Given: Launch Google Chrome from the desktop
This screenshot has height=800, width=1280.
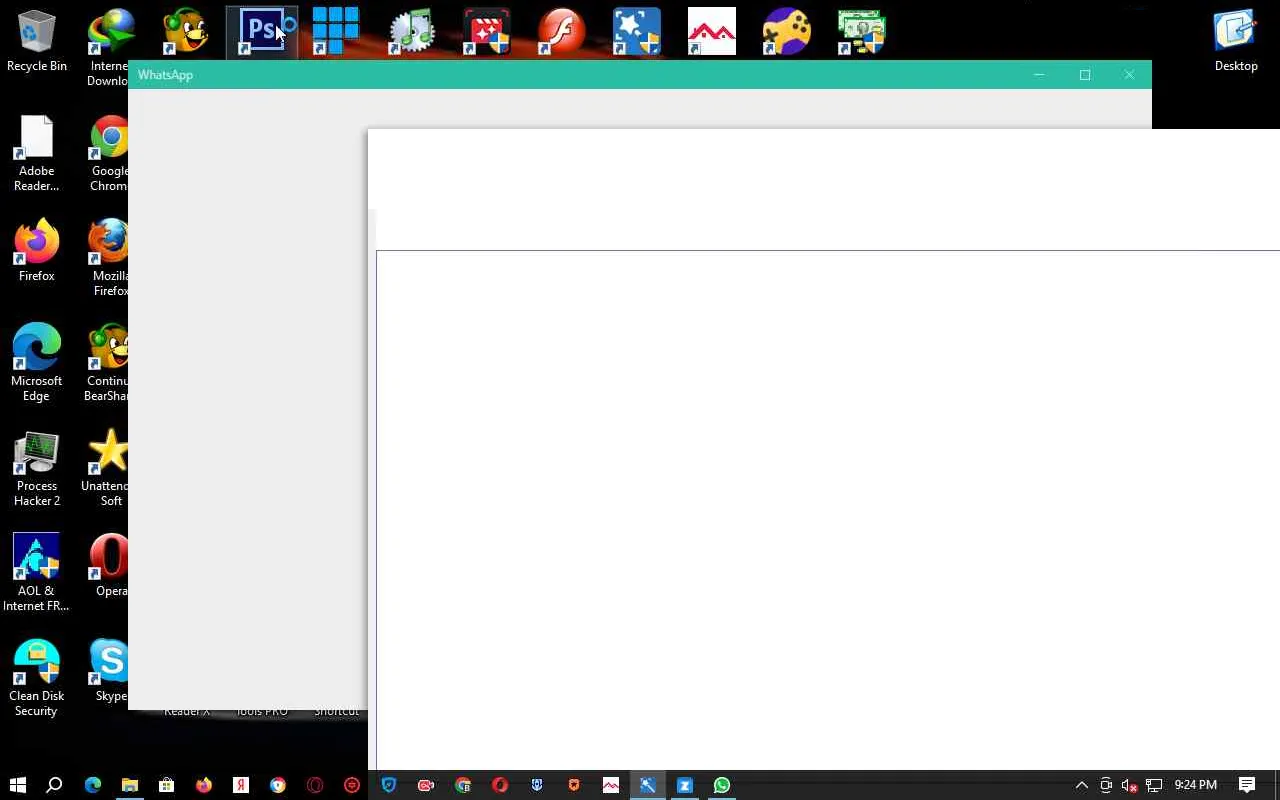Looking at the screenshot, I should 109,153.
